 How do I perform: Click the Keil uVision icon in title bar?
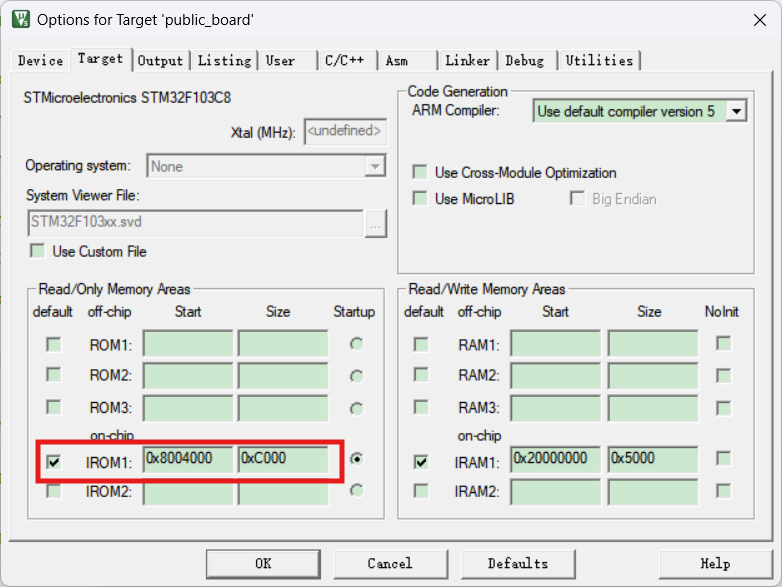21,19
